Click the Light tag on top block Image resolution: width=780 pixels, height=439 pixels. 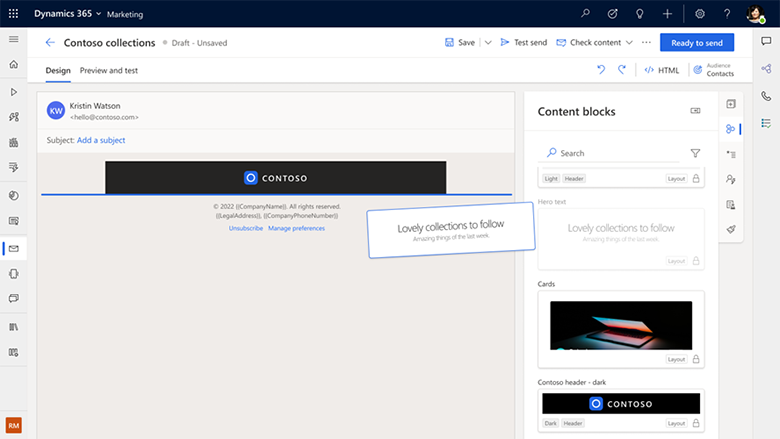coord(551,178)
